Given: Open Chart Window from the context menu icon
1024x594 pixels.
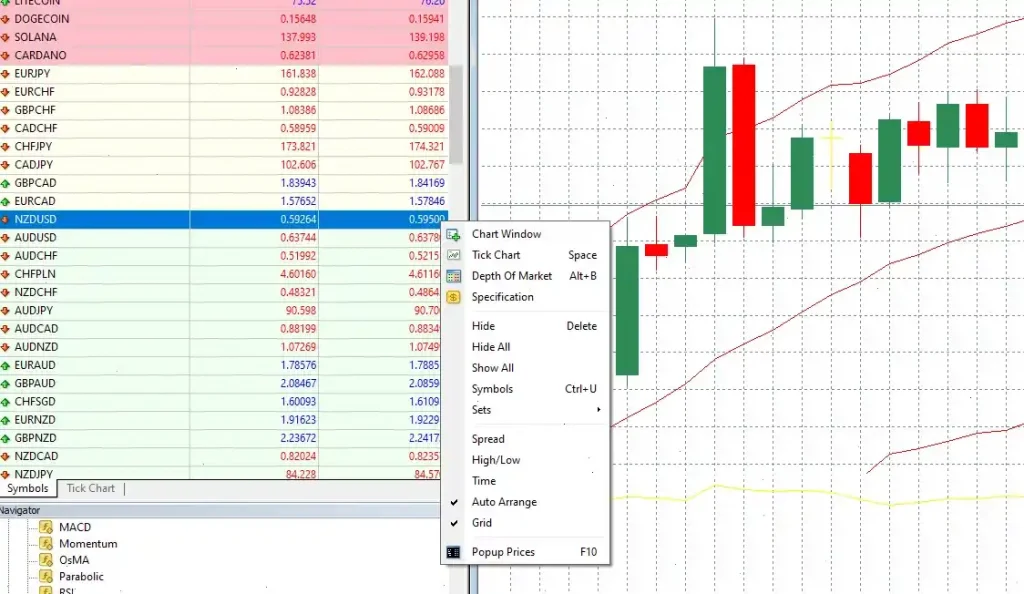Looking at the screenshot, I should click(453, 234).
